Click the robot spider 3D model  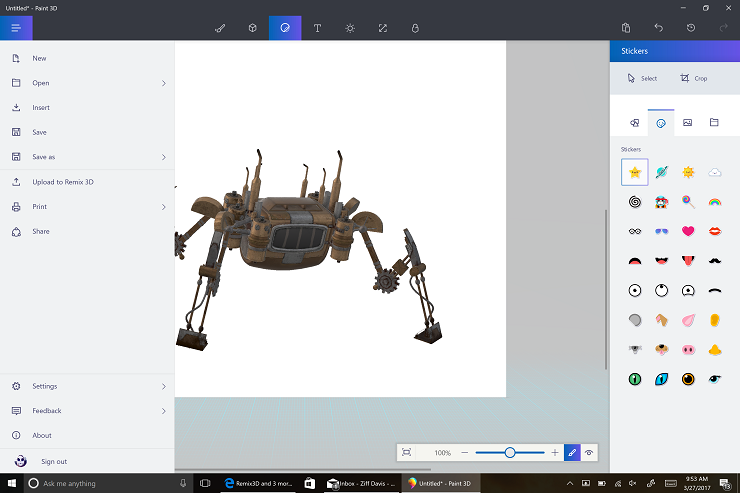coord(309,250)
